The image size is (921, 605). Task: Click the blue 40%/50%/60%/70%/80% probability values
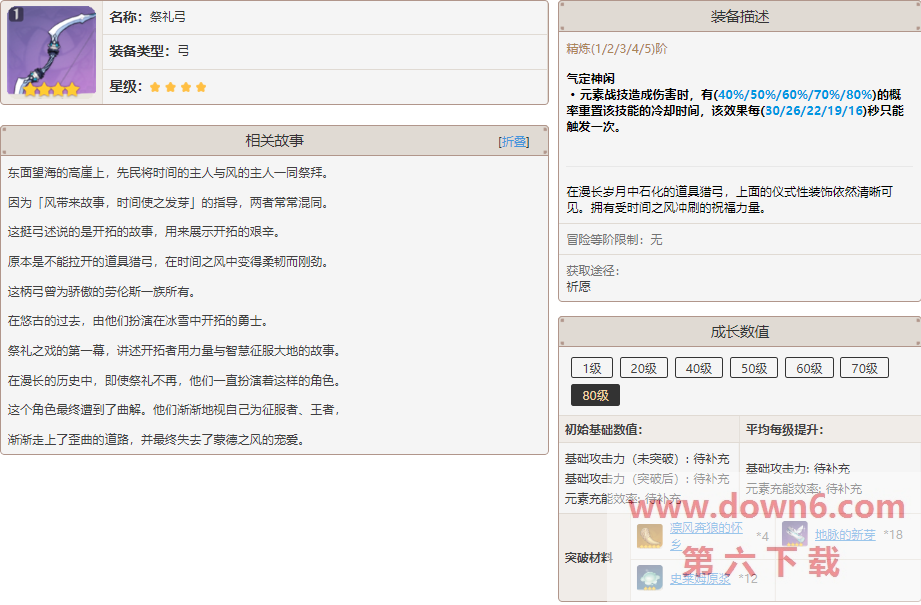pyautogui.click(x=796, y=95)
